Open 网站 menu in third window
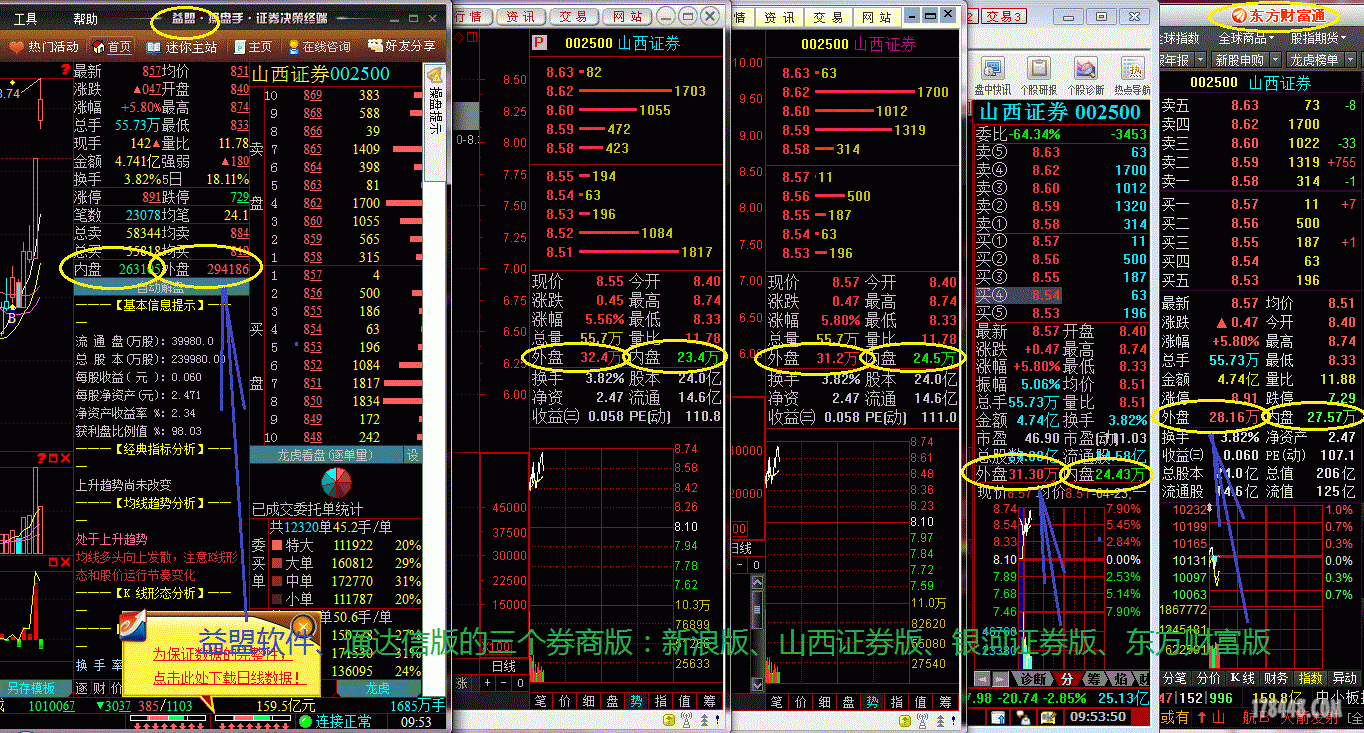This screenshot has height=733, width=1364. 877,17
